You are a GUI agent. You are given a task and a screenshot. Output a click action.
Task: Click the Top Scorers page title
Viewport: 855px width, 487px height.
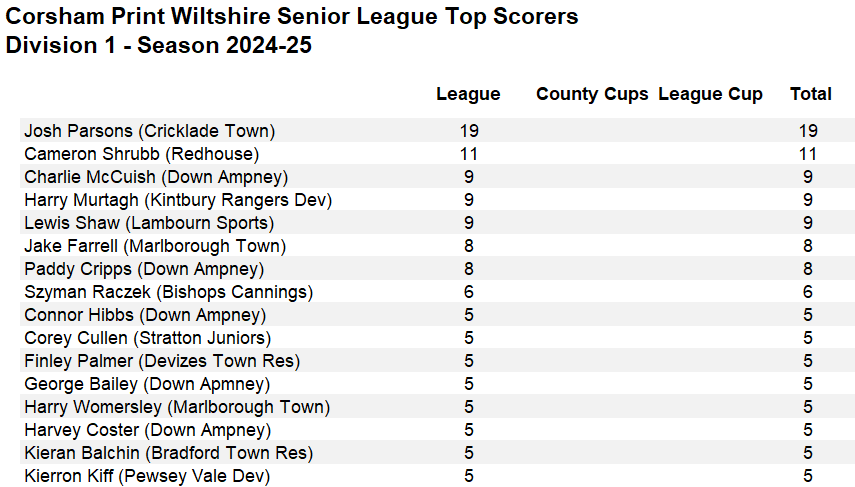click(x=292, y=17)
